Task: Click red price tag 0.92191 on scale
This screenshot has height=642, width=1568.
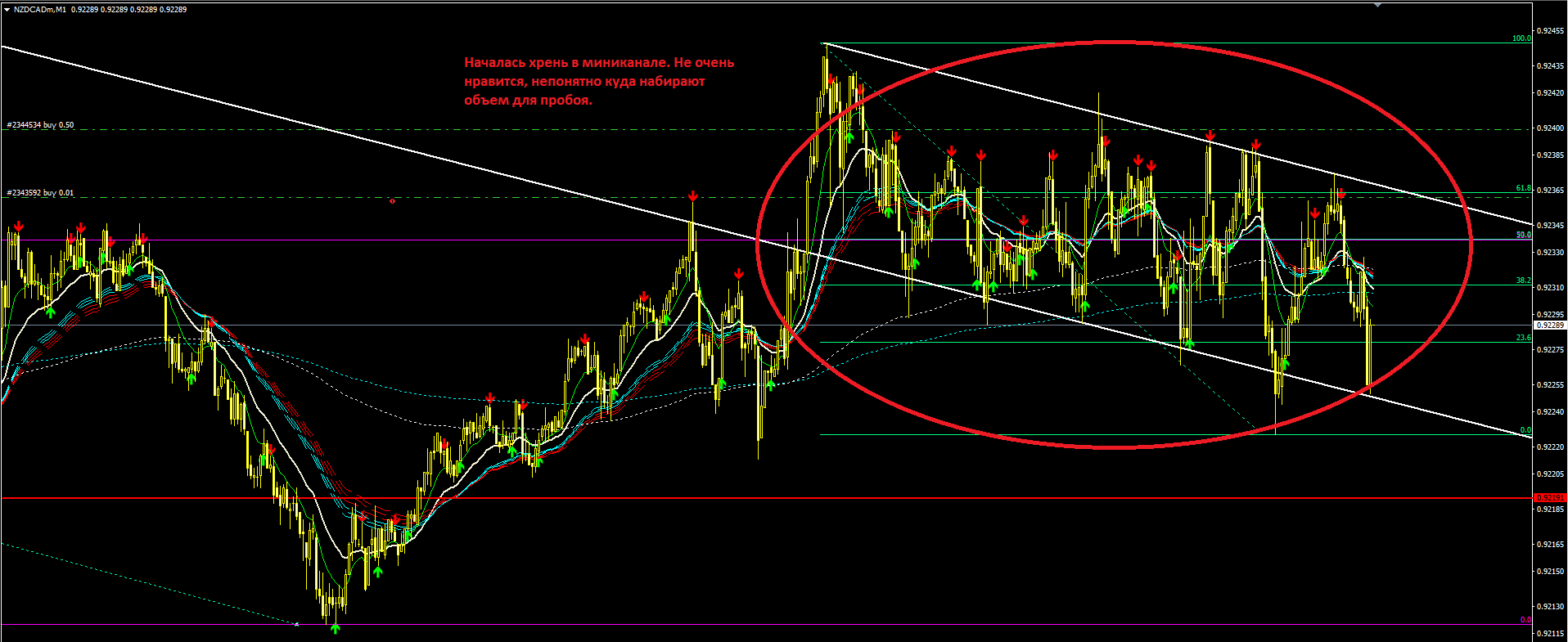Action: (1549, 497)
